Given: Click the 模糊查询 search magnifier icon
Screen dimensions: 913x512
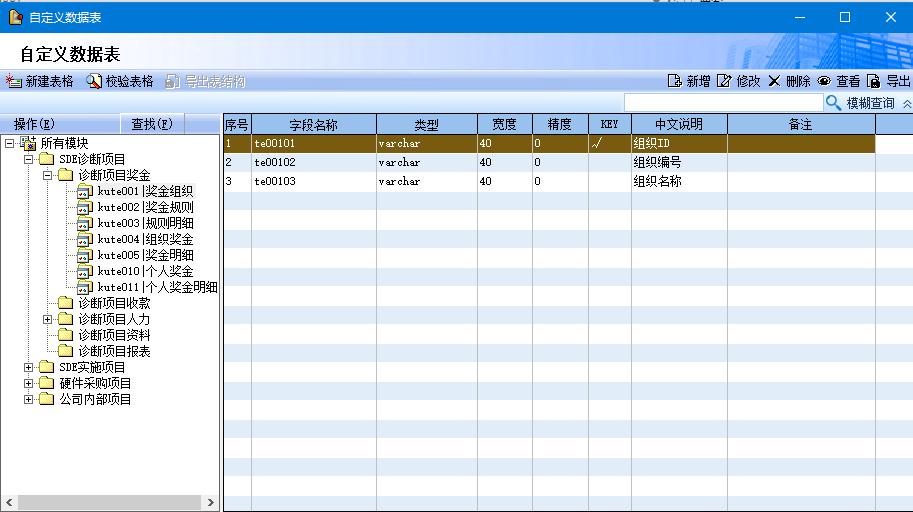Looking at the screenshot, I should [833, 103].
